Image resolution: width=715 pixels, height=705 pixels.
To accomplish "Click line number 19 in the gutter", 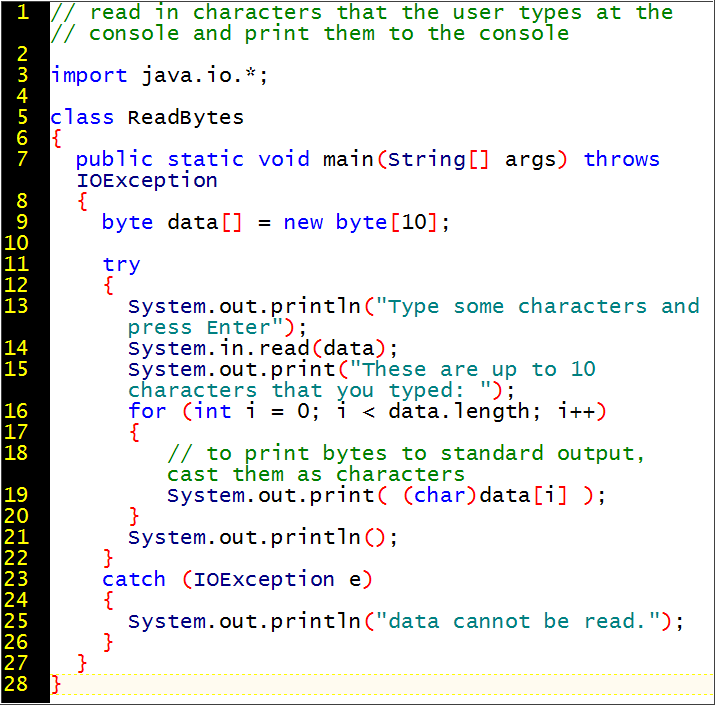I will 16,495.
